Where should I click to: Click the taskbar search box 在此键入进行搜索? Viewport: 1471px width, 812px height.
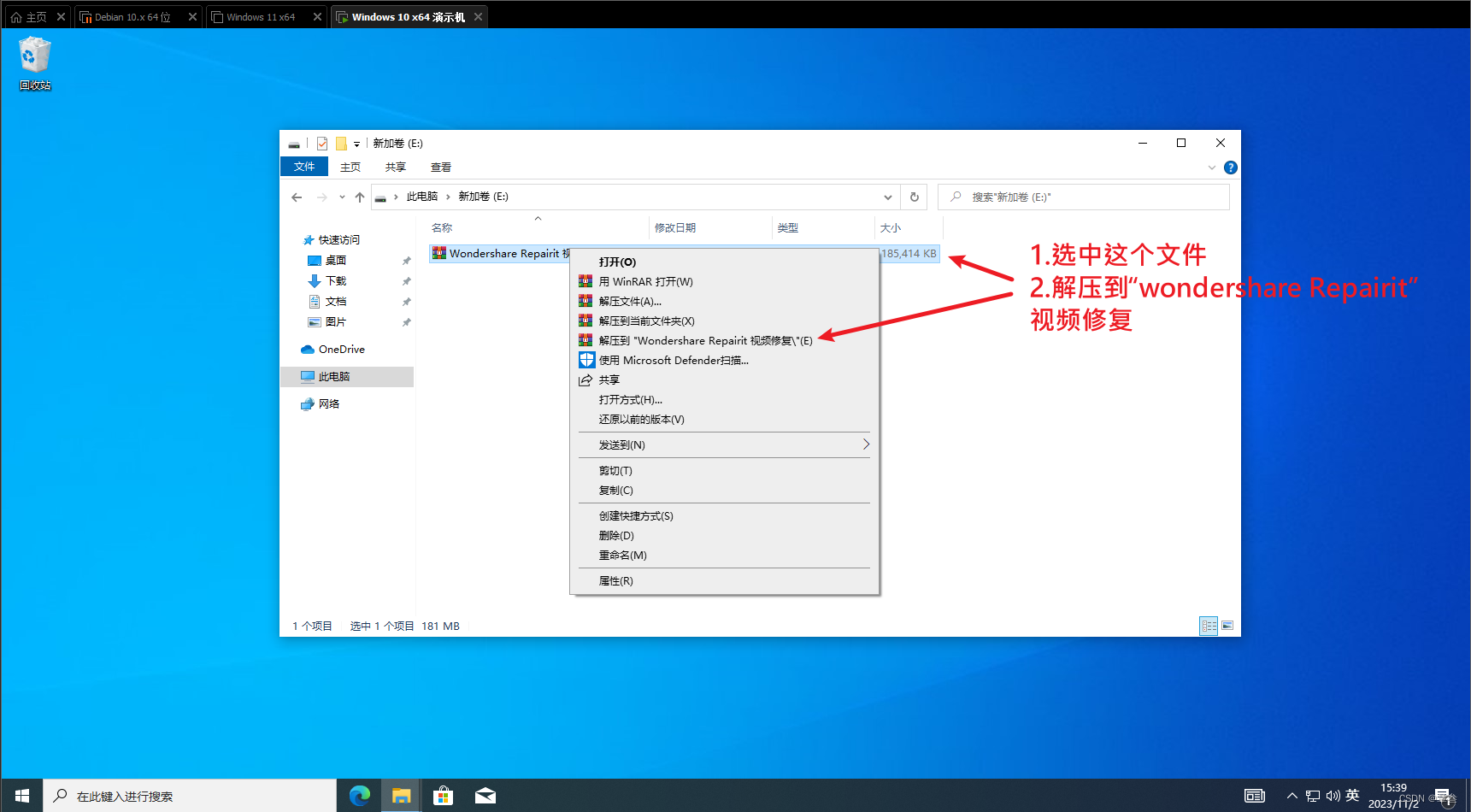pyautogui.click(x=190, y=796)
